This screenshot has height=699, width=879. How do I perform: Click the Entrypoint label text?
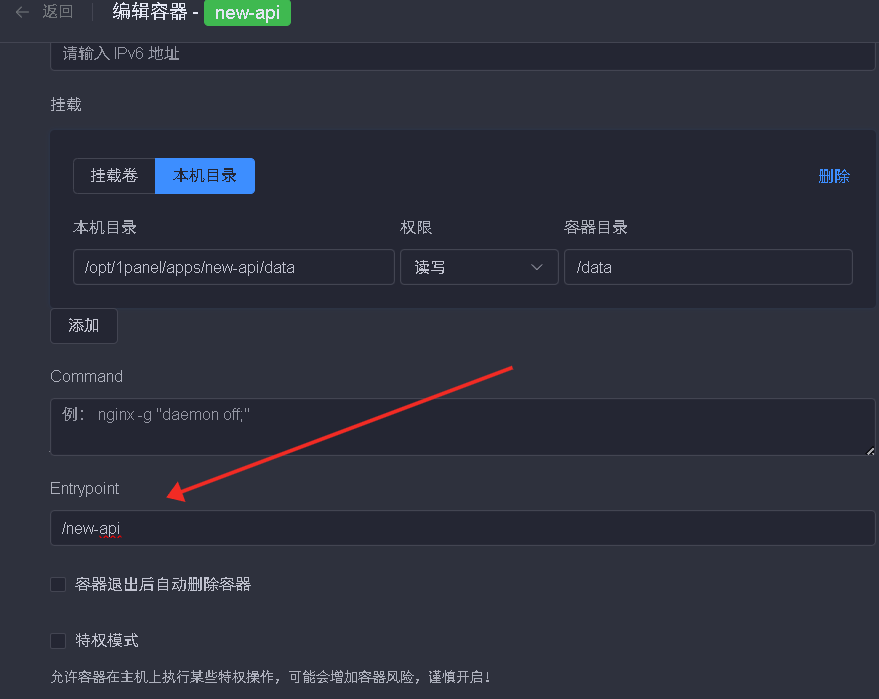tap(85, 488)
